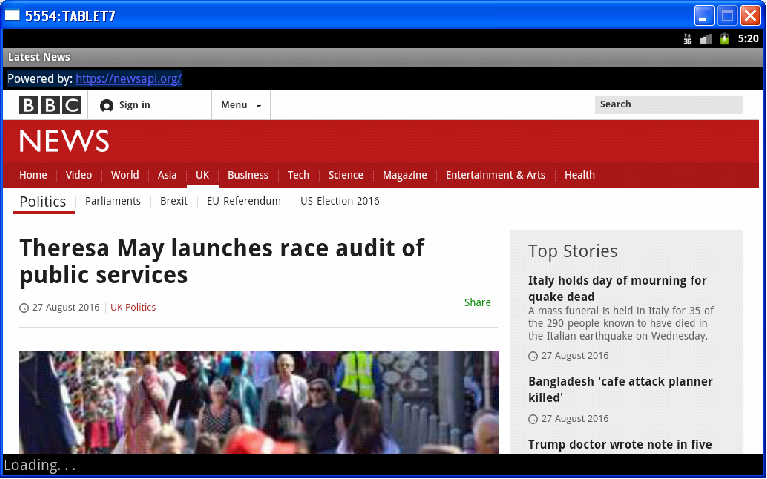Image resolution: width=767 pixels, height=479 pixels.
Task: Open the UK Politics category link
Action: click(x=133, y=308)
